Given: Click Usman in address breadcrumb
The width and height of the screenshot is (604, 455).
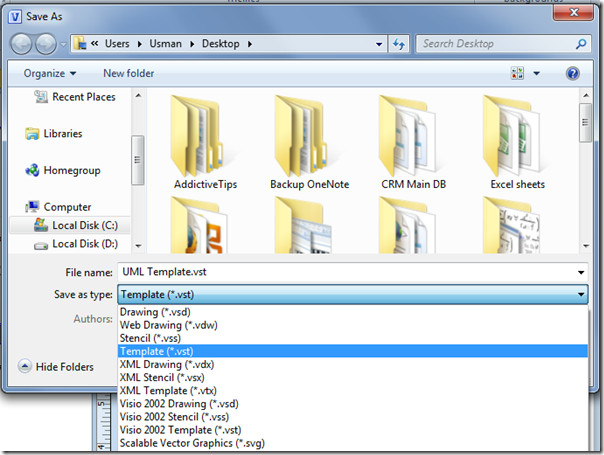Looking at the screenshot, I should point(166,44).
